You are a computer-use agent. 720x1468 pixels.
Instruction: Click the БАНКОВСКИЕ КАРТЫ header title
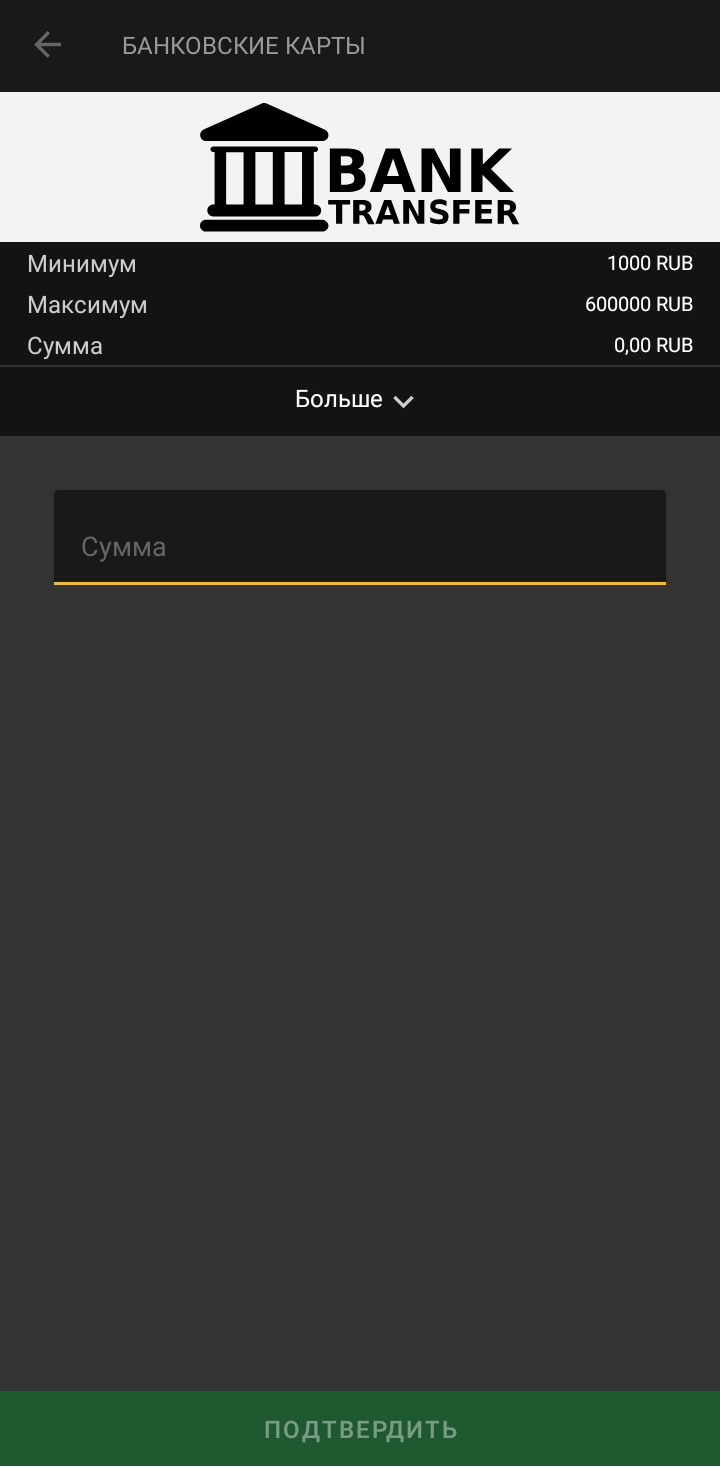point(243,46)
